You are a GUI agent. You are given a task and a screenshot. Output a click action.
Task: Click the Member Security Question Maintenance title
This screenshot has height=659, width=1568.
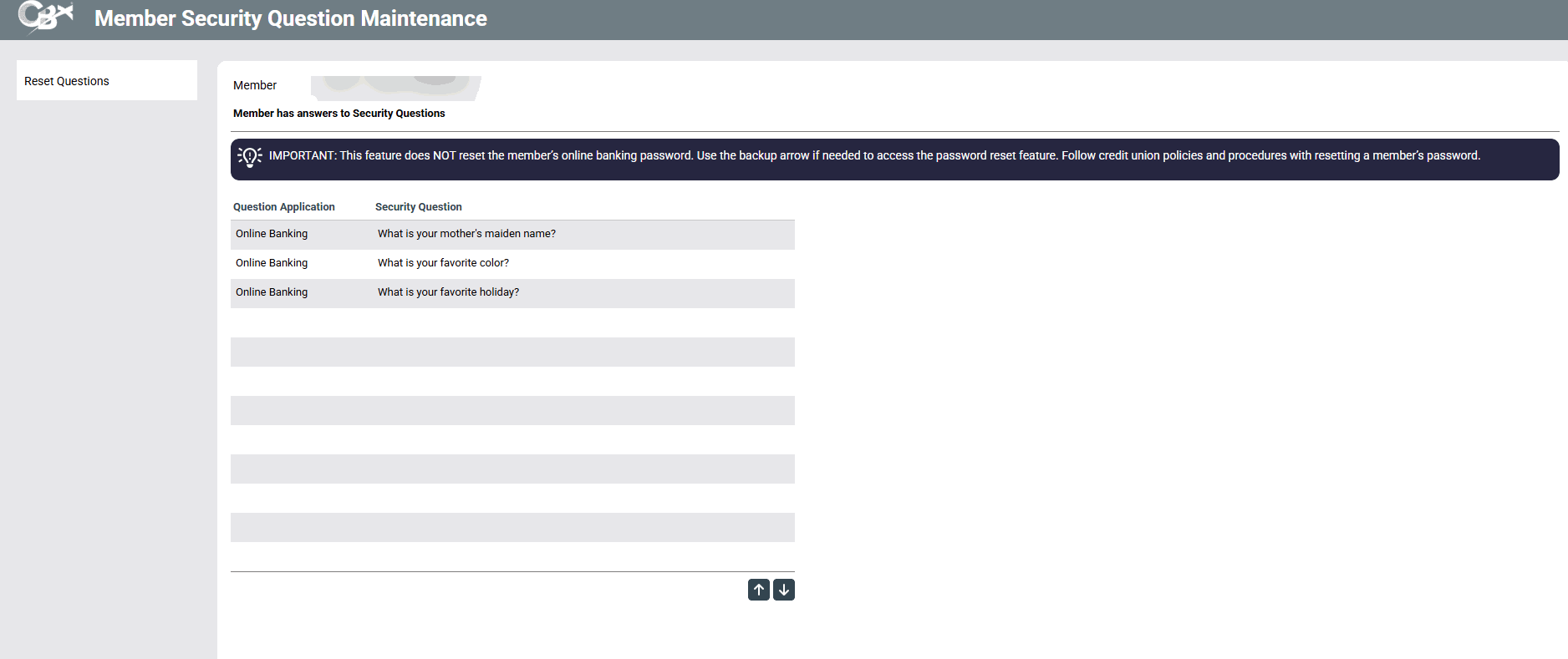point(290,18)
